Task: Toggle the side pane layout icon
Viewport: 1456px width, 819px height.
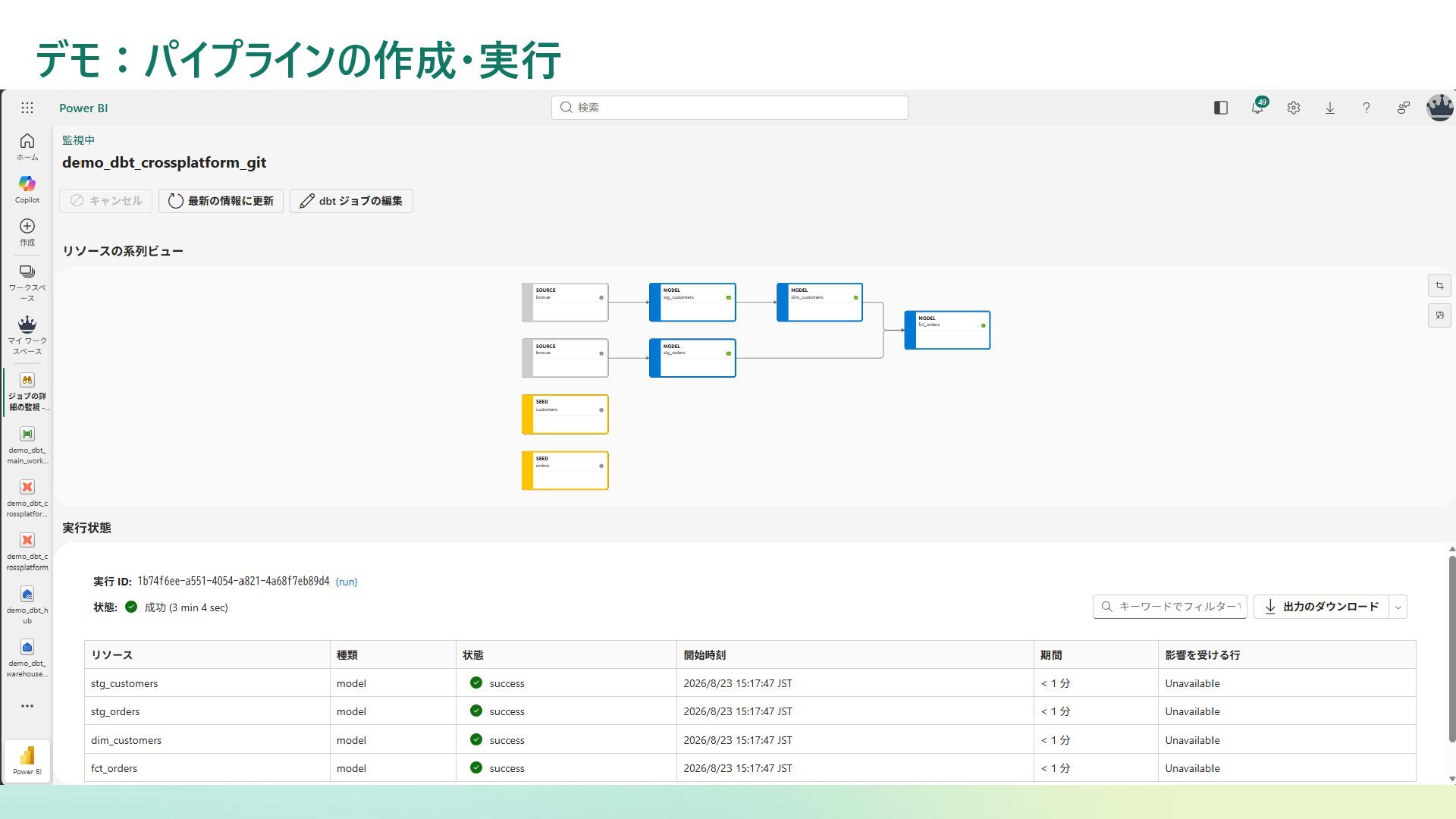Action: 1221,108
